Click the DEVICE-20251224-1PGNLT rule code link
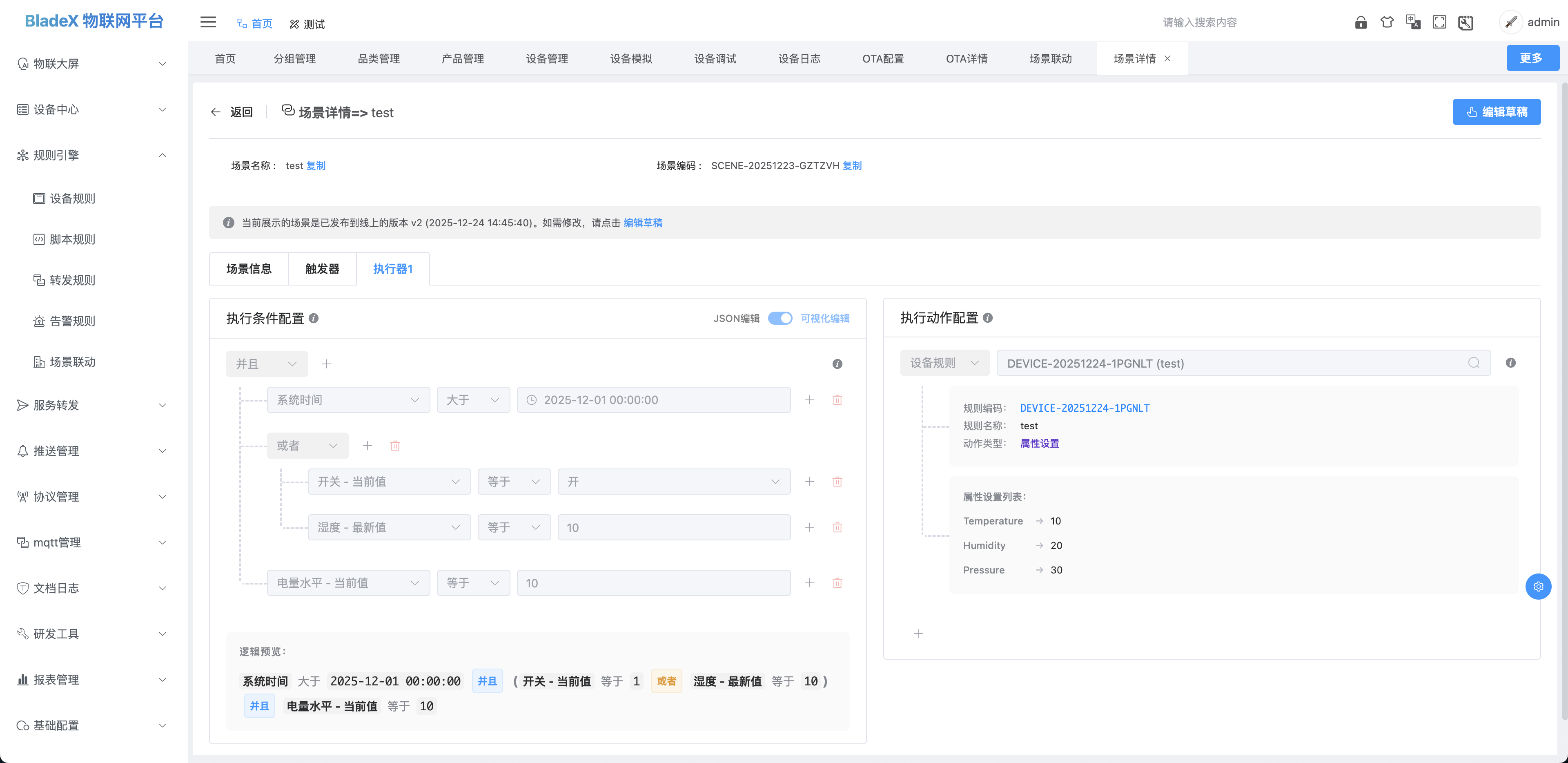Viewport: 1568px width, 763px height. point(1084,408)
